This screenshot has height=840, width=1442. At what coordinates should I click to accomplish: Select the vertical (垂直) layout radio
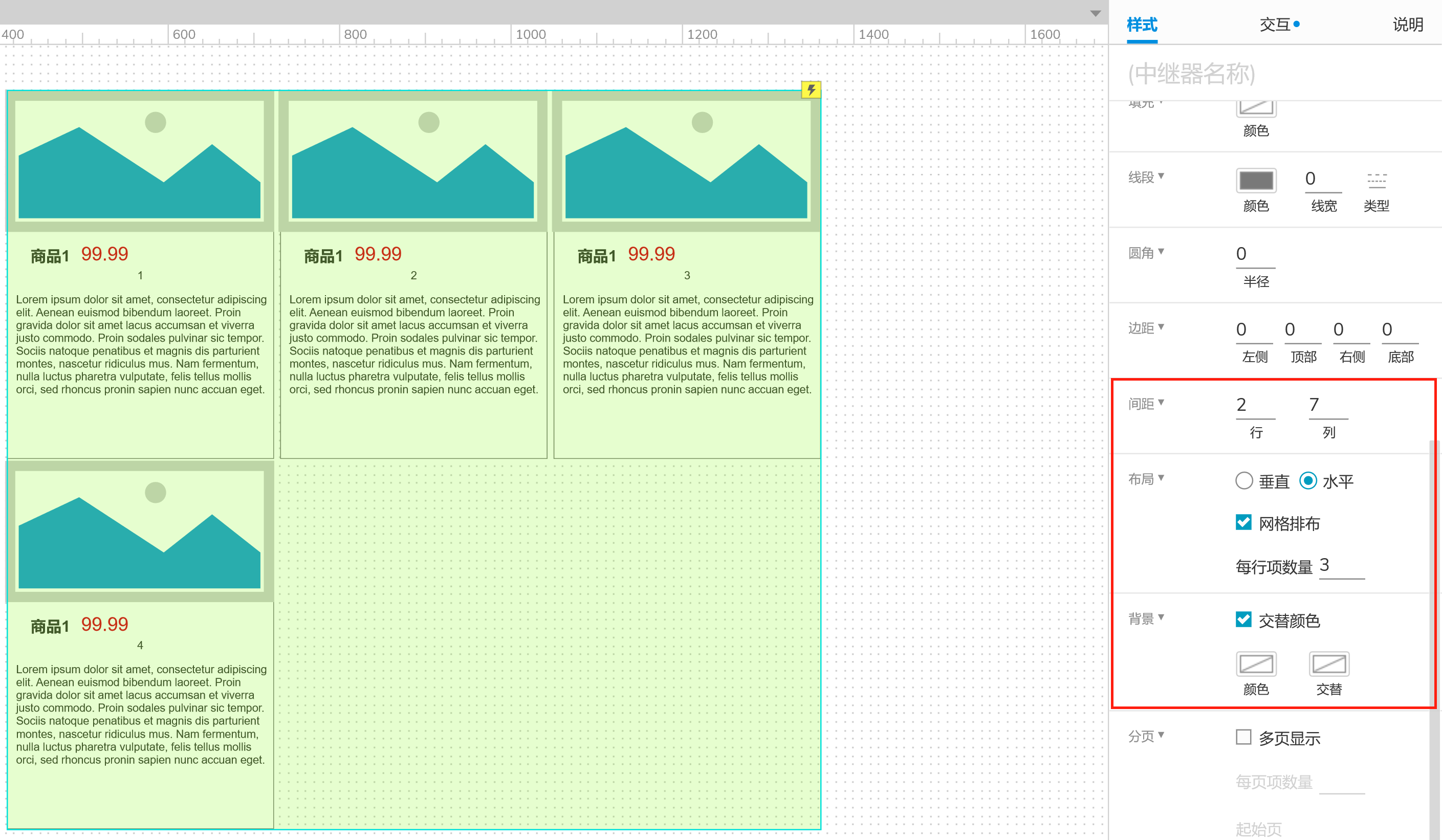pyautogui.click(x=1244, y=481)
